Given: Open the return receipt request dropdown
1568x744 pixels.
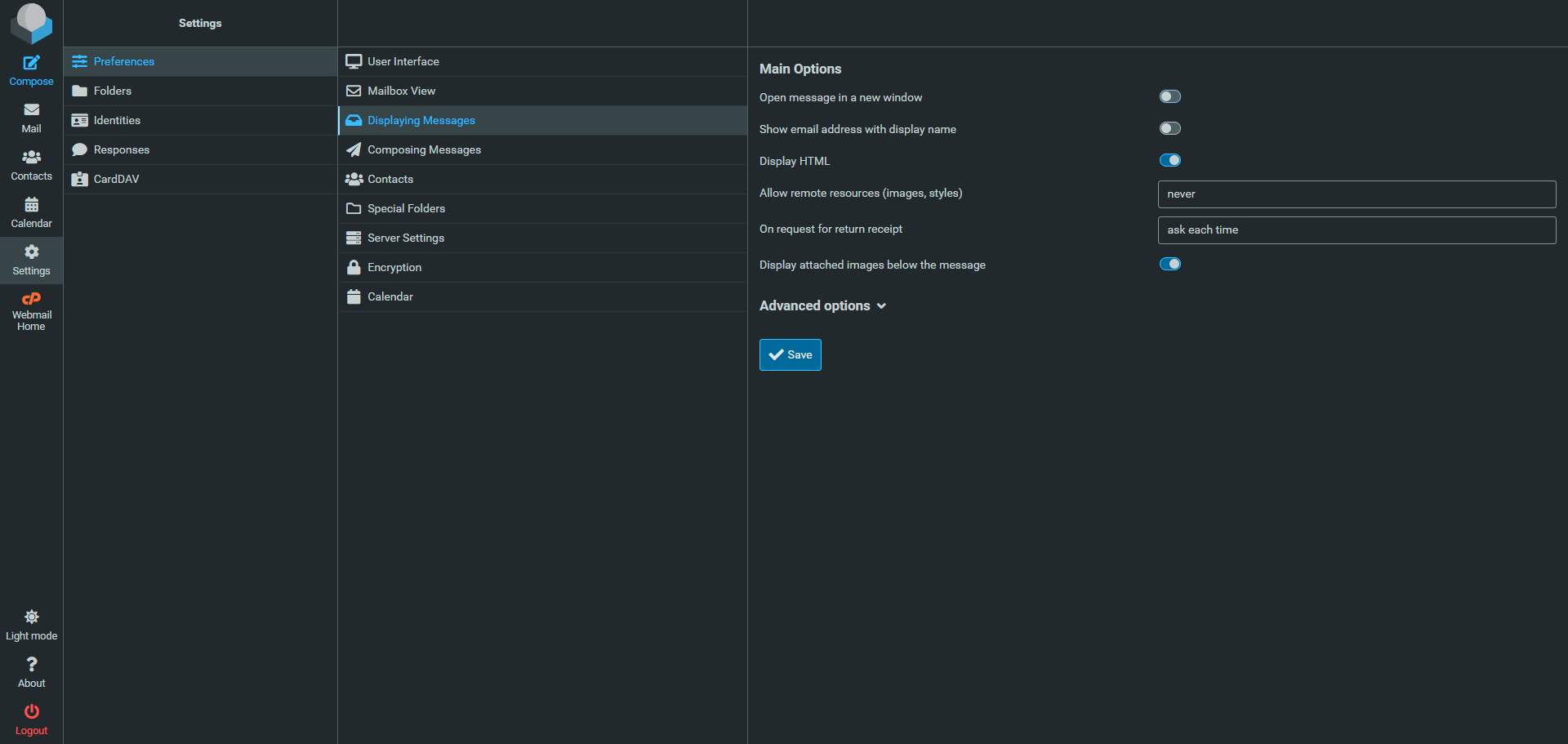Looking at the screenshot, I should [1356, 230].
